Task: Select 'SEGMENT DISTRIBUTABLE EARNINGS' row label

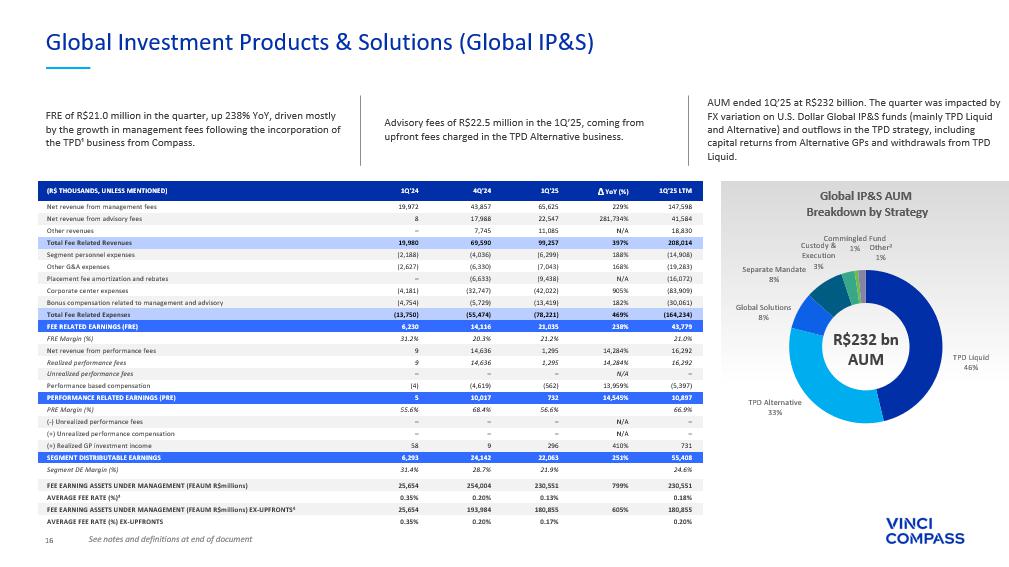Action: (x=104, y=458)
